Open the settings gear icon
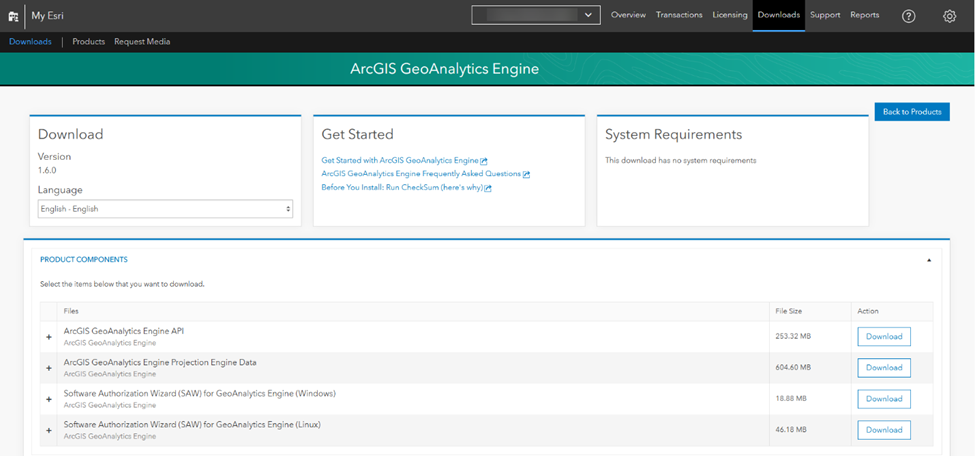The height and width of the screenshot is (456, 975). [949, 16]
